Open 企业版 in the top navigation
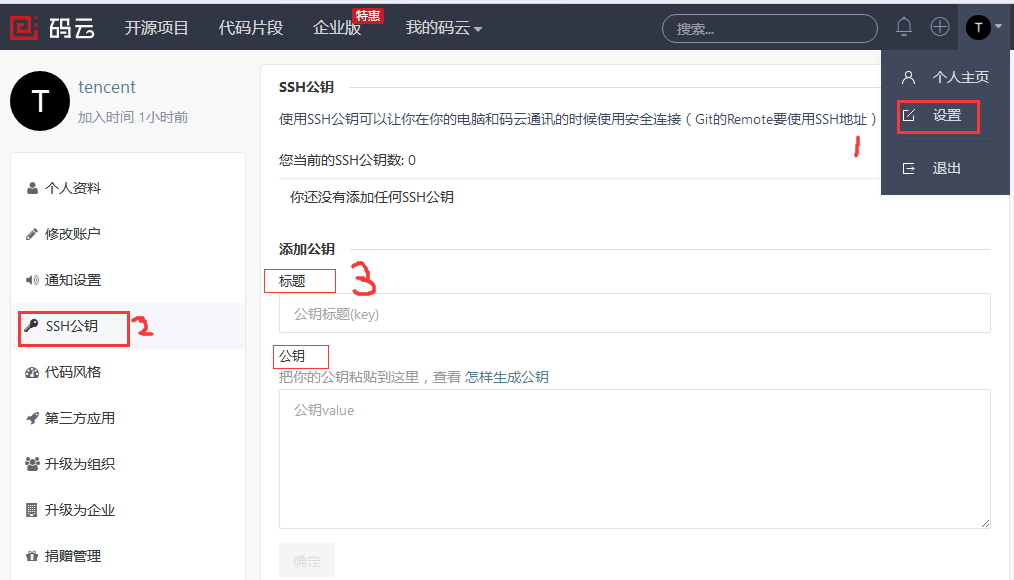The width and height of the screenshot is (1014, 580). click(336, 28)
